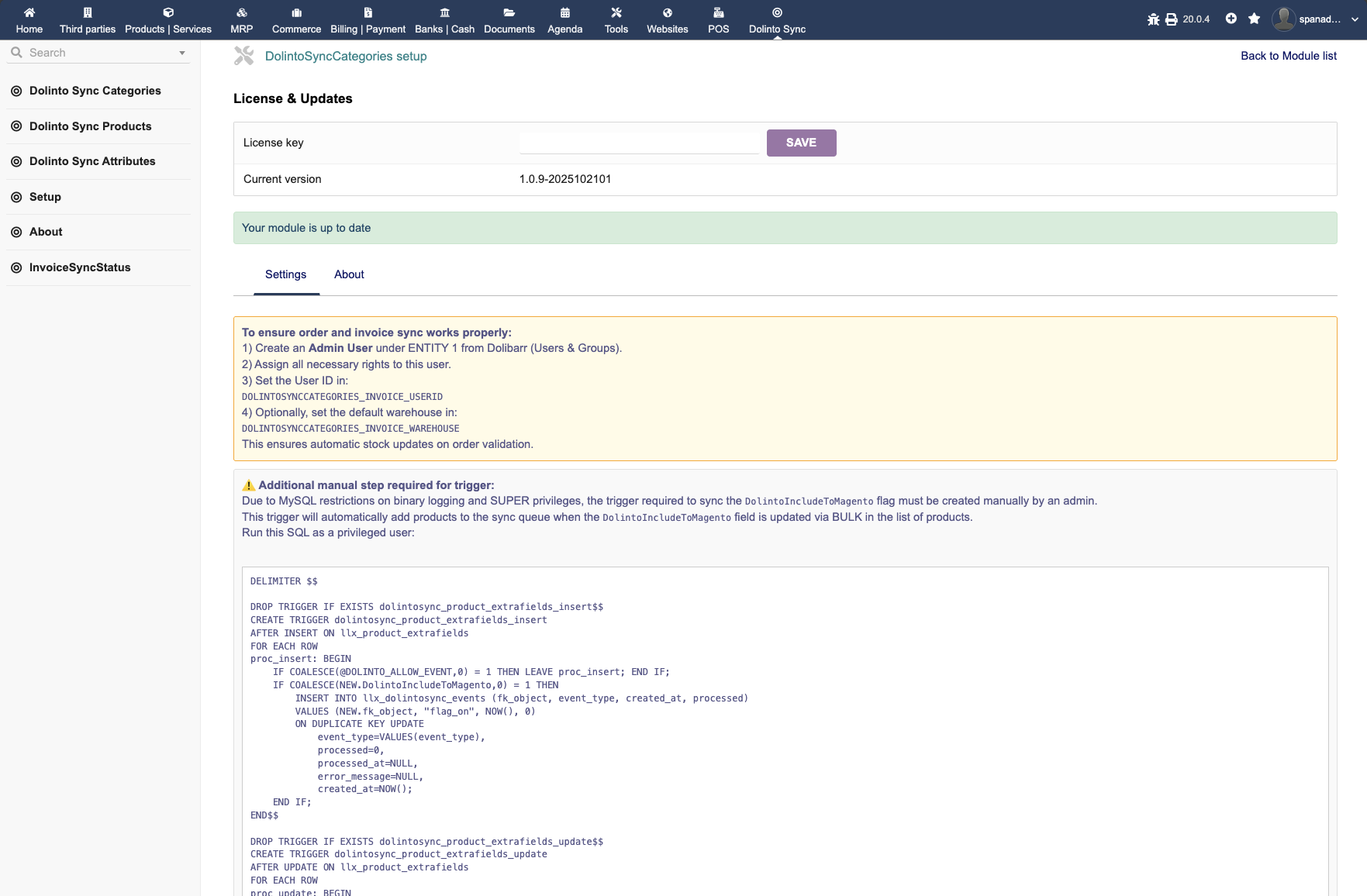Open the Billing | Payment module icon

[368, 12]
